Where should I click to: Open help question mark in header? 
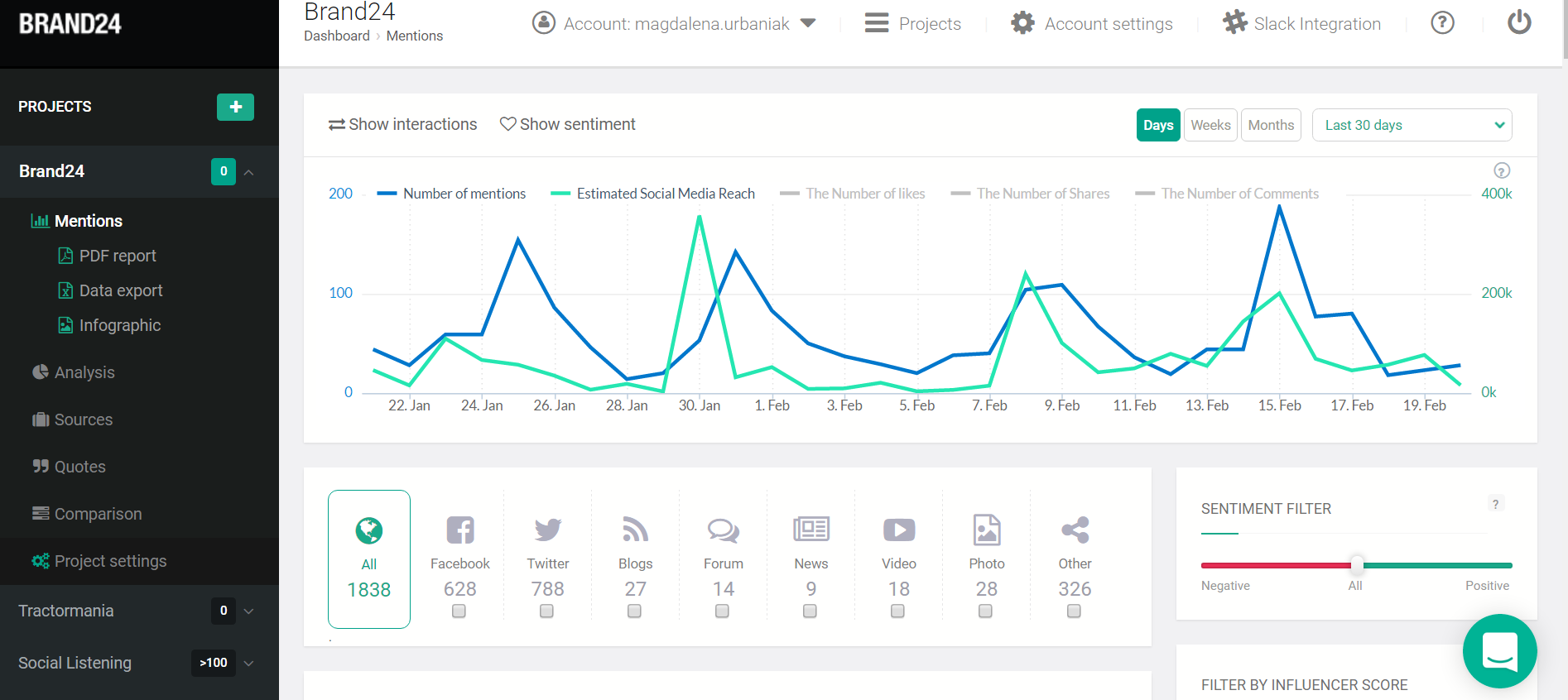pos(1443,22)
